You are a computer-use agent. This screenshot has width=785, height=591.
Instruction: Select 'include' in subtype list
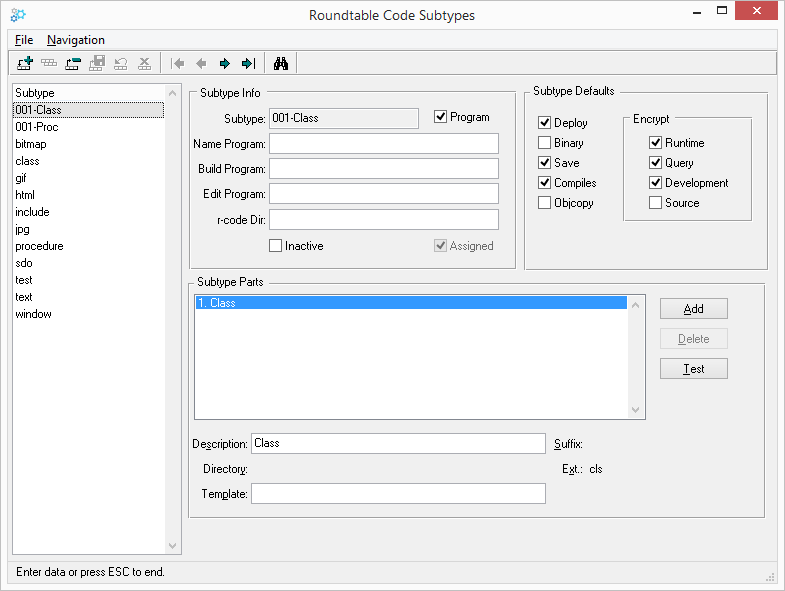[88, 212]
